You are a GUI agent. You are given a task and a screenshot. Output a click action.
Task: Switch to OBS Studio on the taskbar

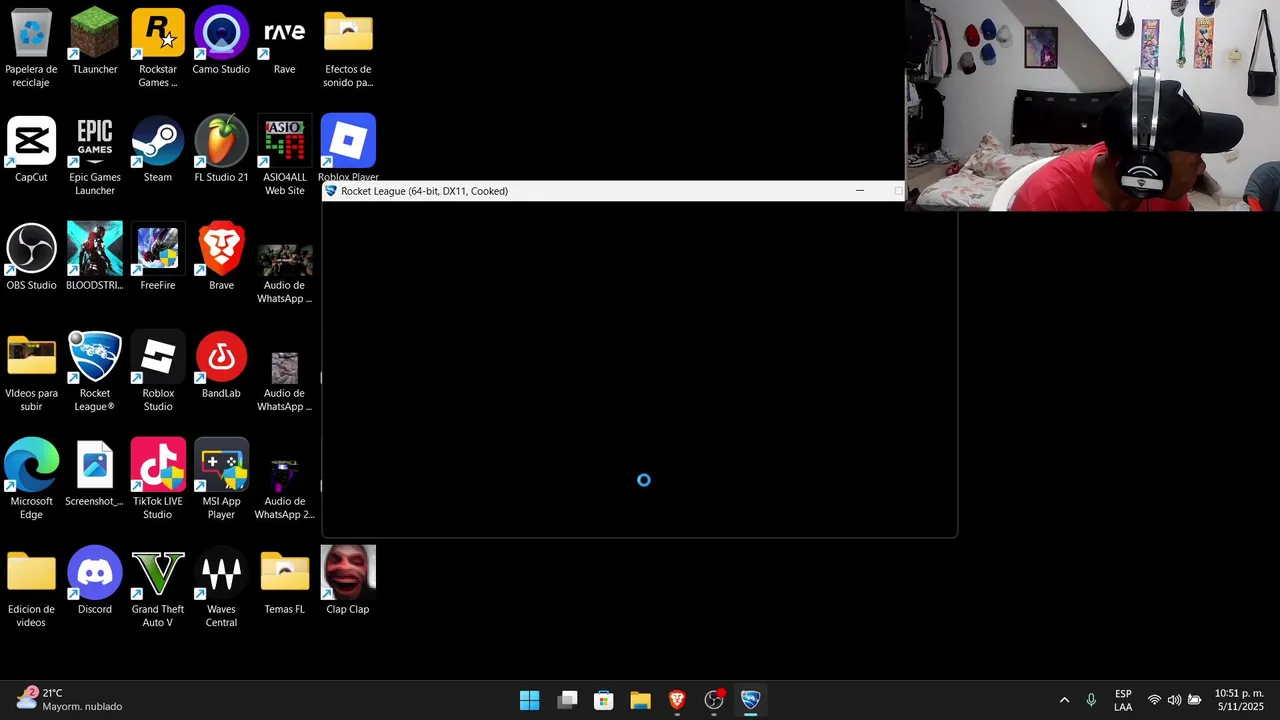(x=714, y=700)
